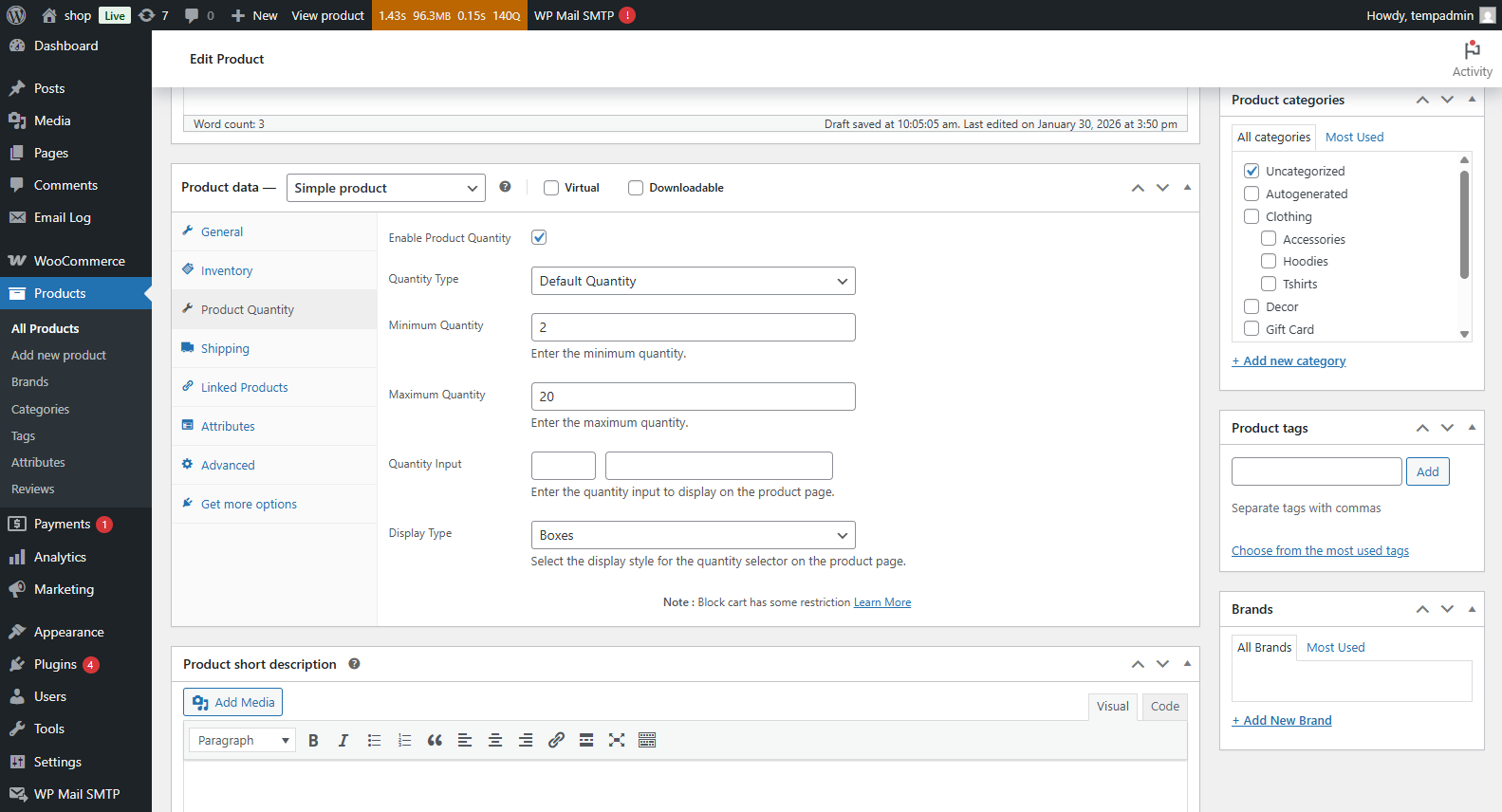Click the bulleted list icon

(374, 741)
